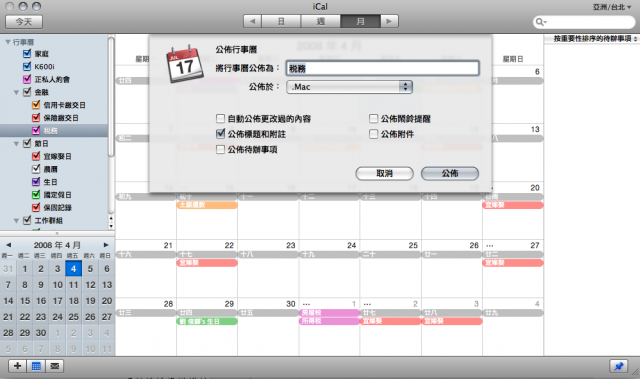Click the 公佈 button in the dialog
640x379 pixels.
pos(450,173)
